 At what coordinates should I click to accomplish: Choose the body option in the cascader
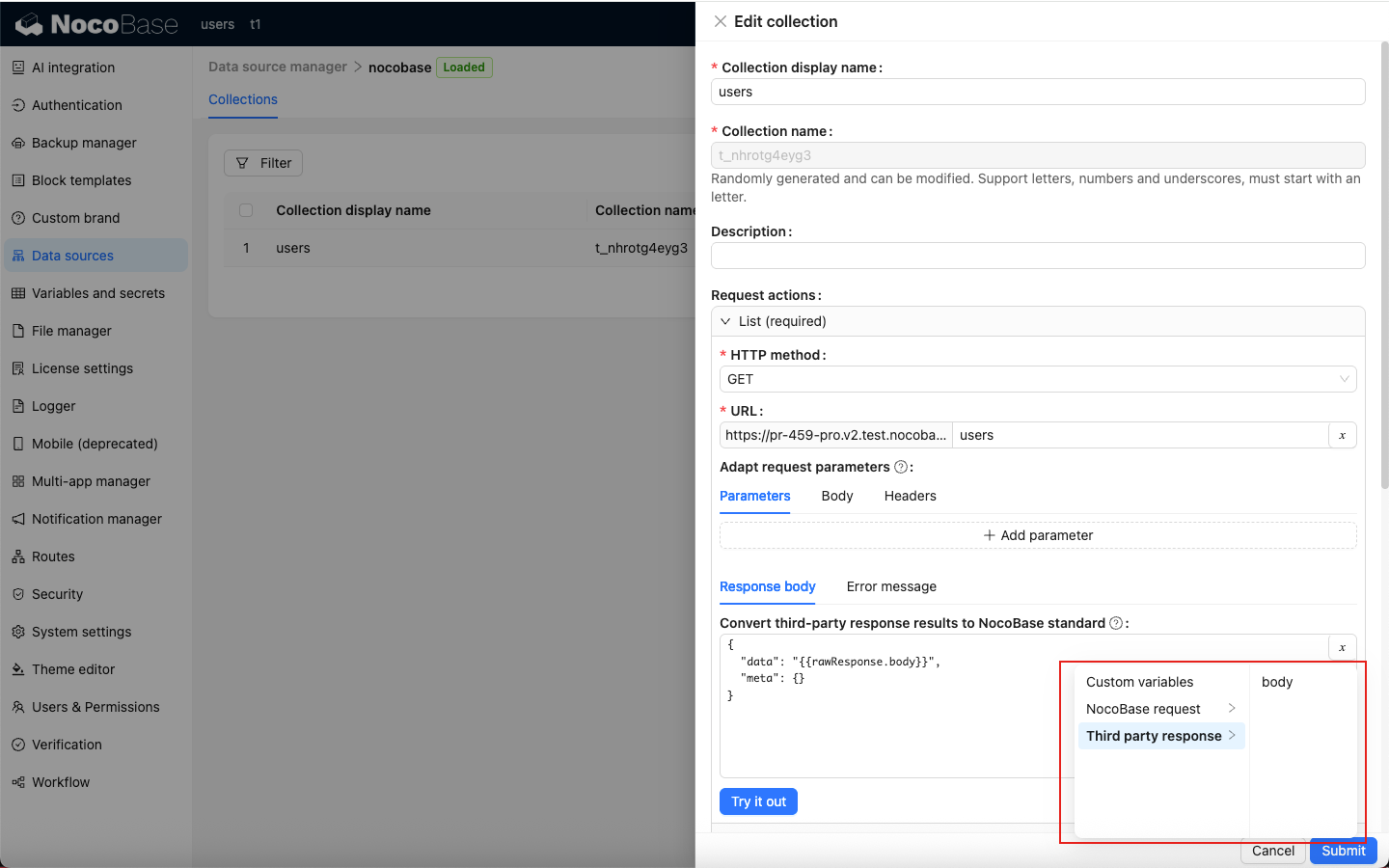pos(1277,682)
